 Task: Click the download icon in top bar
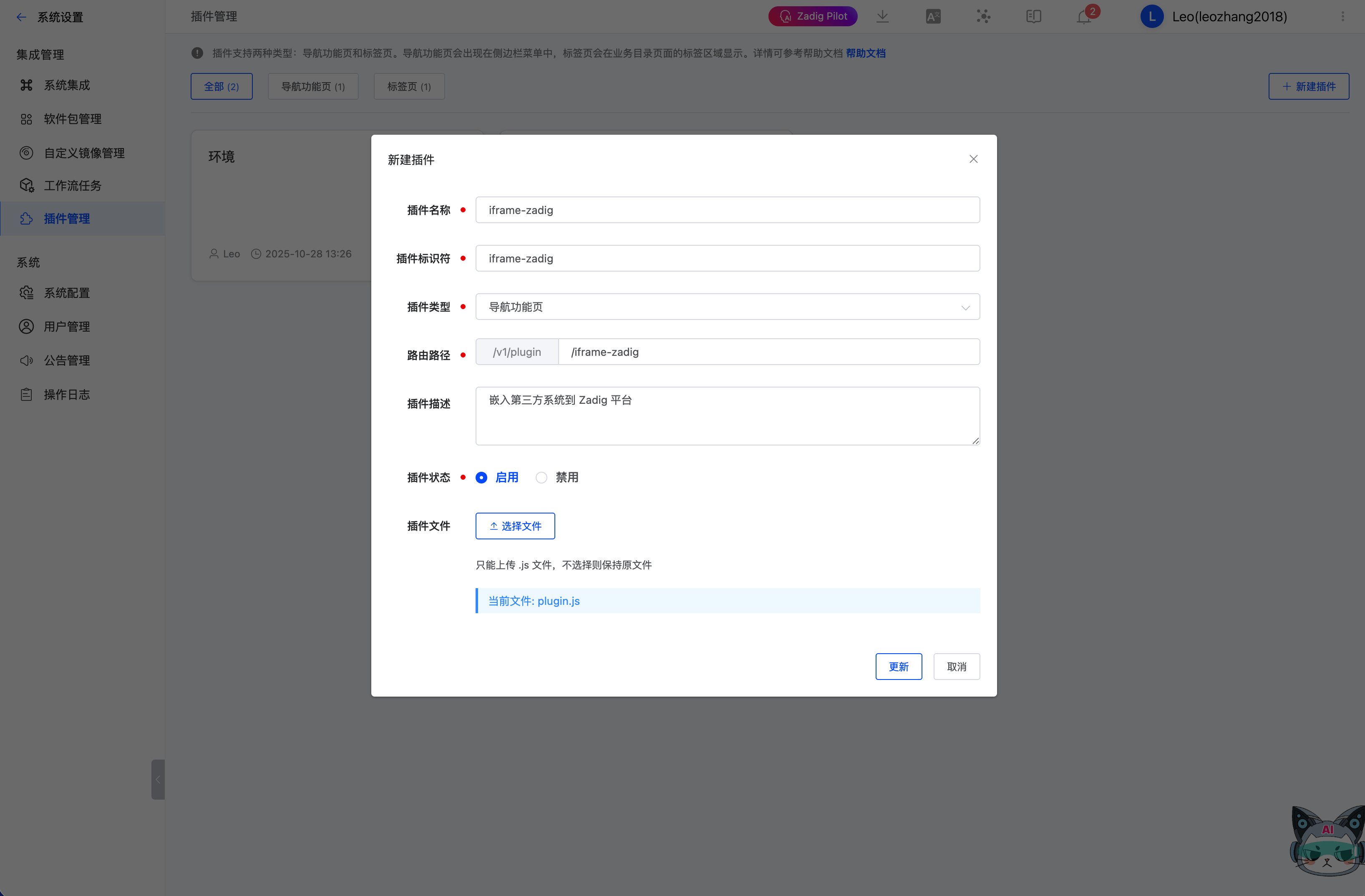click(x=883, y=17)
